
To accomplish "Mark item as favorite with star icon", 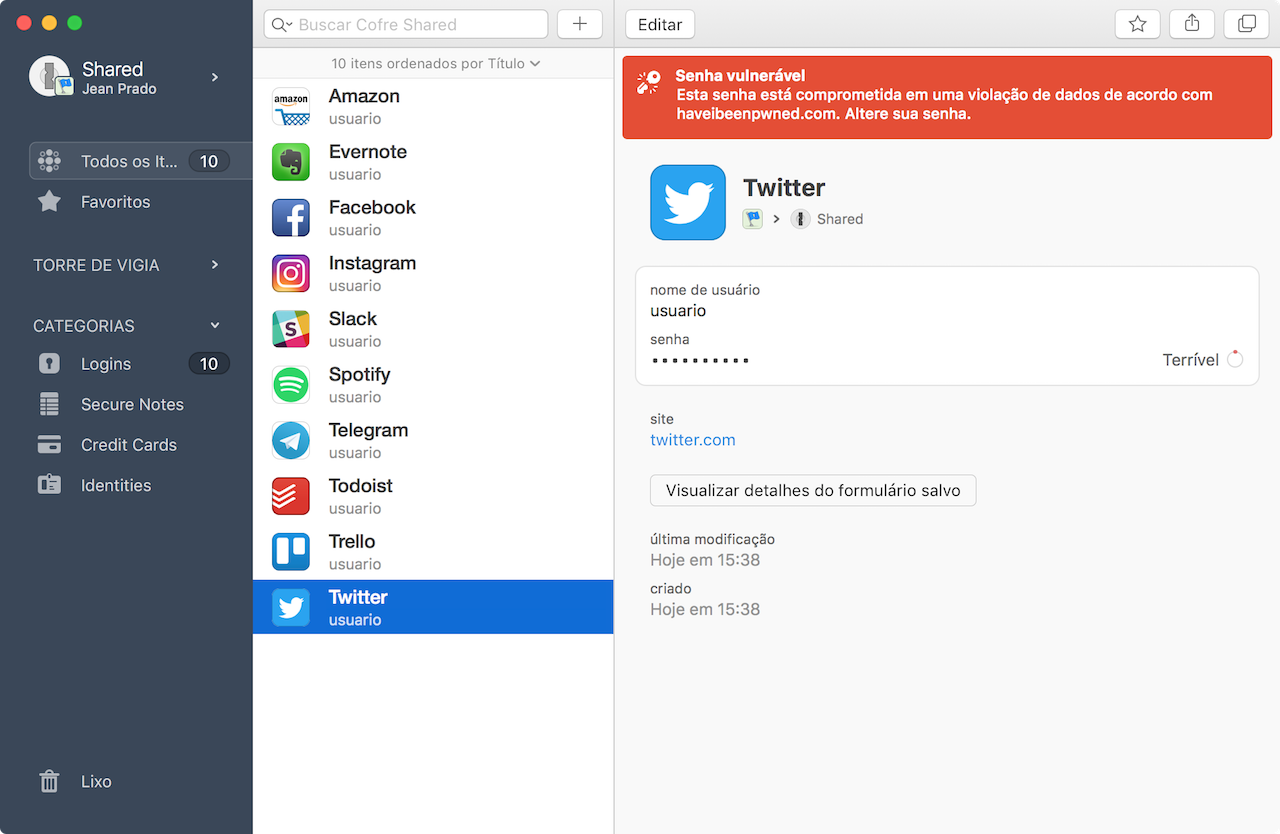I will 1137,24.
